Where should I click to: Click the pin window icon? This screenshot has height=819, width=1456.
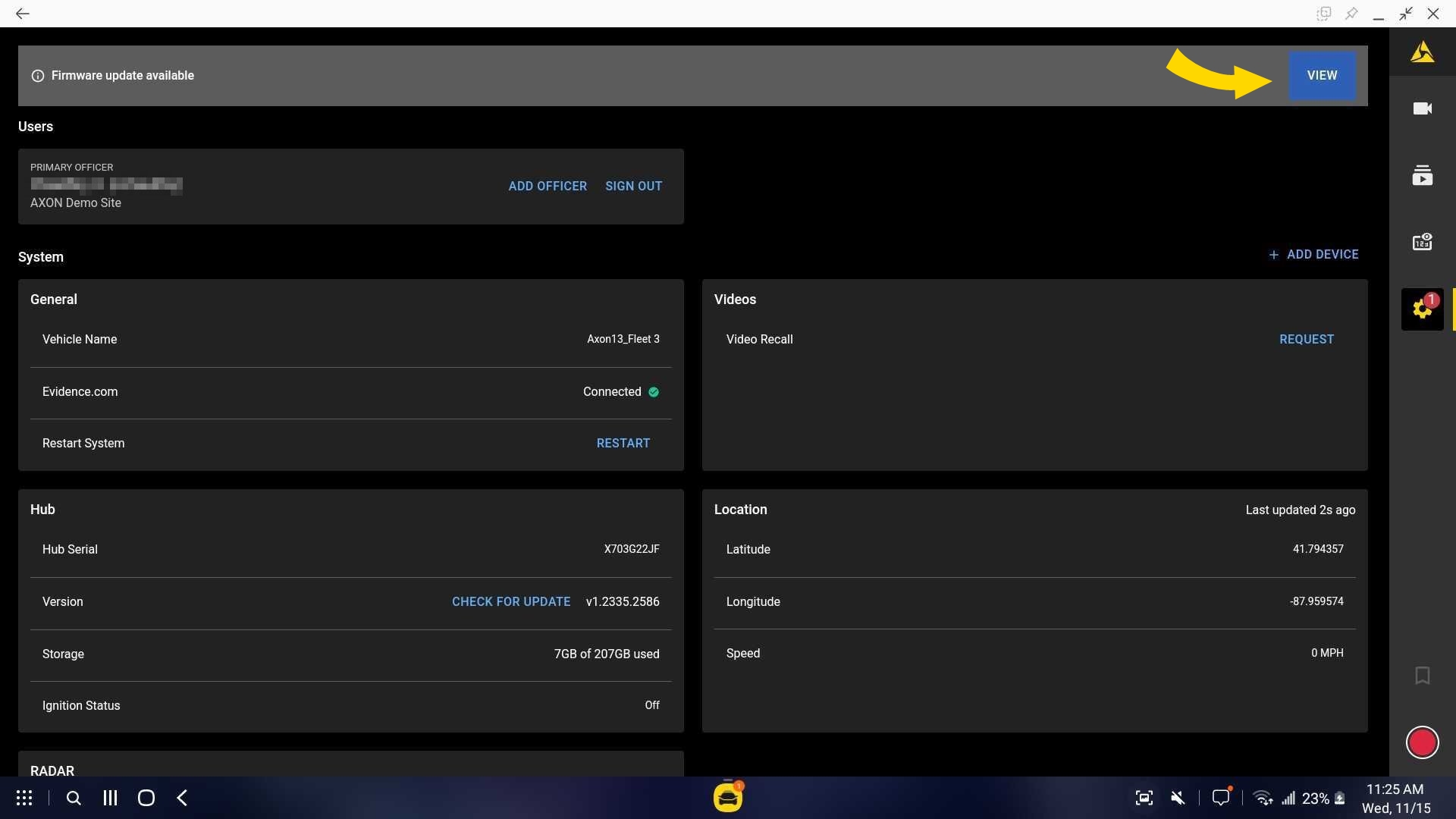[1351, 14]
